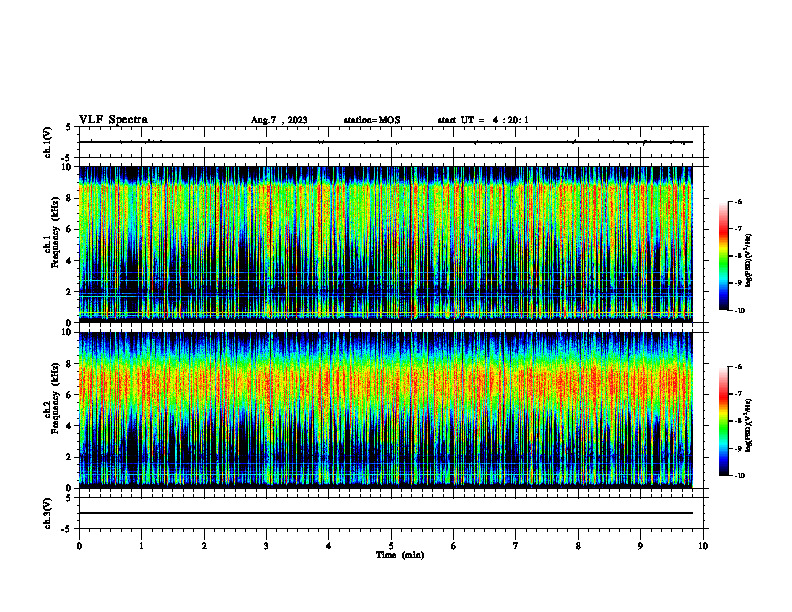Viewport: 792px width, 612px height.
Task: Click the '8' kHz tick on ch.1 frequency axis
Action: pyautogui.click(x=70, y=198)
